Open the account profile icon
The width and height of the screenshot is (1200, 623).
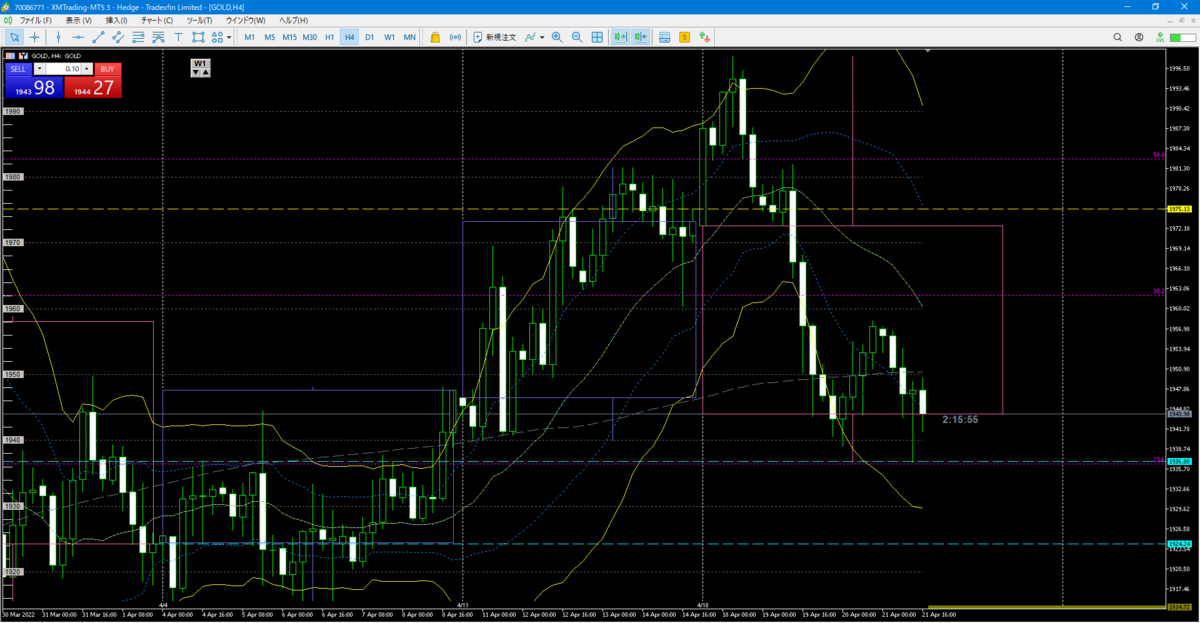click(1141, 37)
